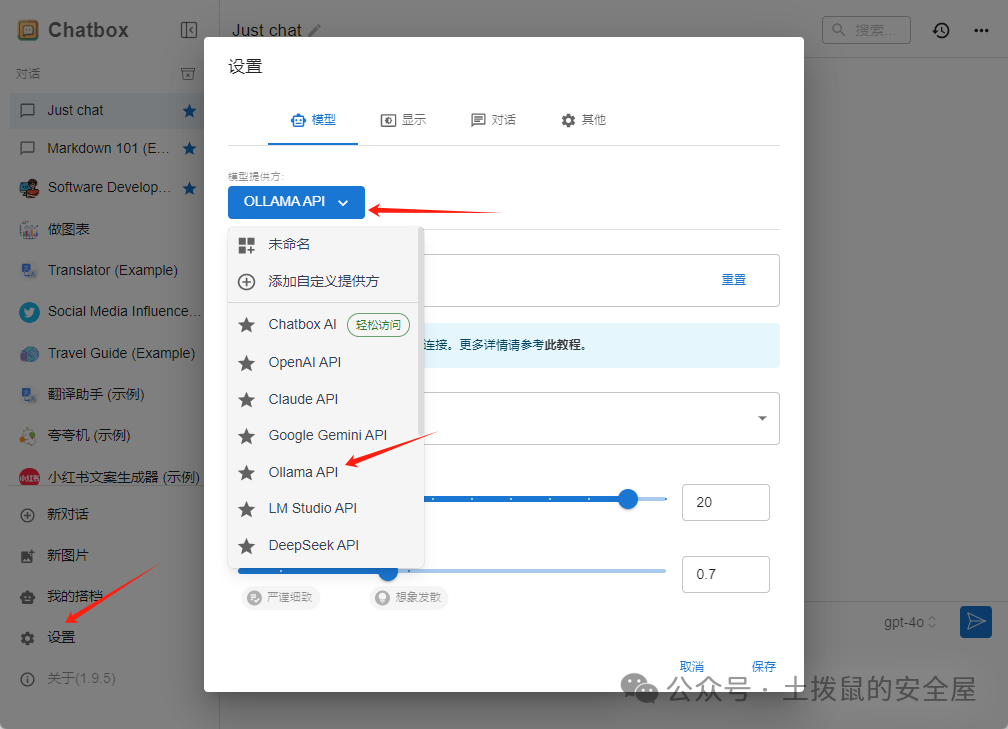Screen dimensions: 1008x729
Task: Switch to the 对话 settings tab
Action: pyautogui.click(x=493, y=120)
